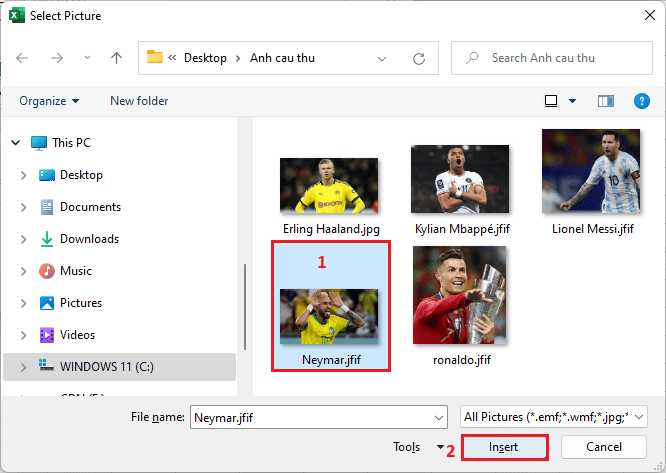
Task: Open the Organize menu
Action: coord(49,101)
